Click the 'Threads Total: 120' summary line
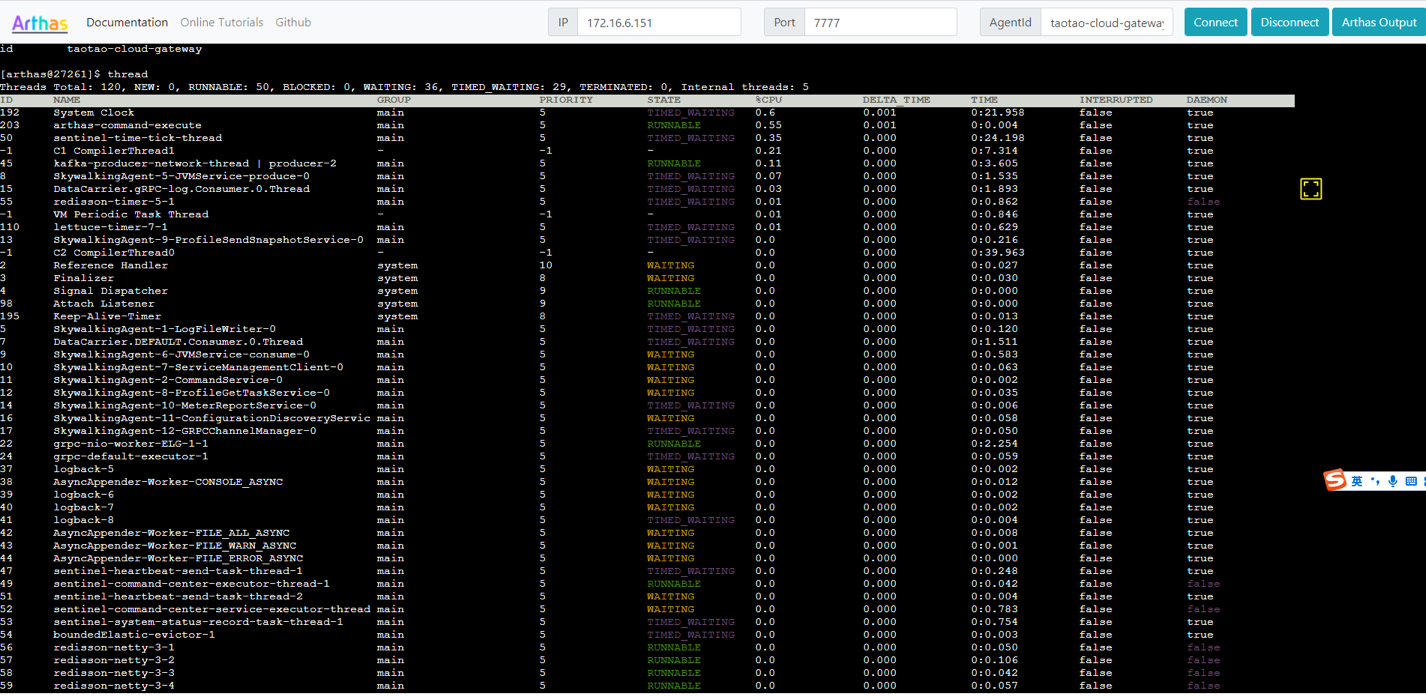 pyautogui.click(x=404, y=87)
